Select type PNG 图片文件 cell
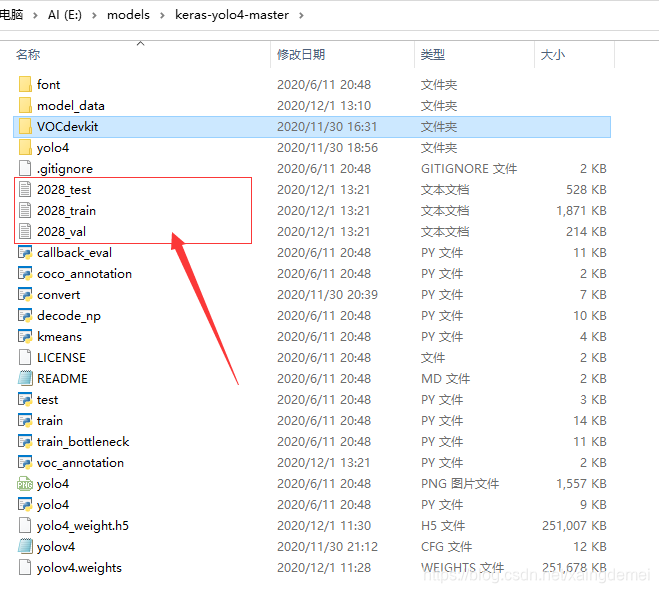659x593 pixels. point(460,484)
